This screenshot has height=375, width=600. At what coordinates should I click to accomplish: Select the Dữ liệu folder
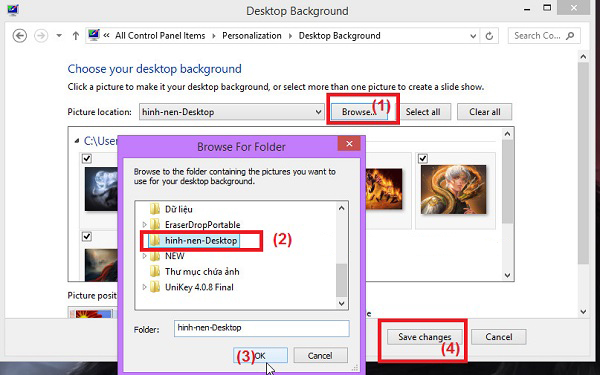tap(178, 209)
